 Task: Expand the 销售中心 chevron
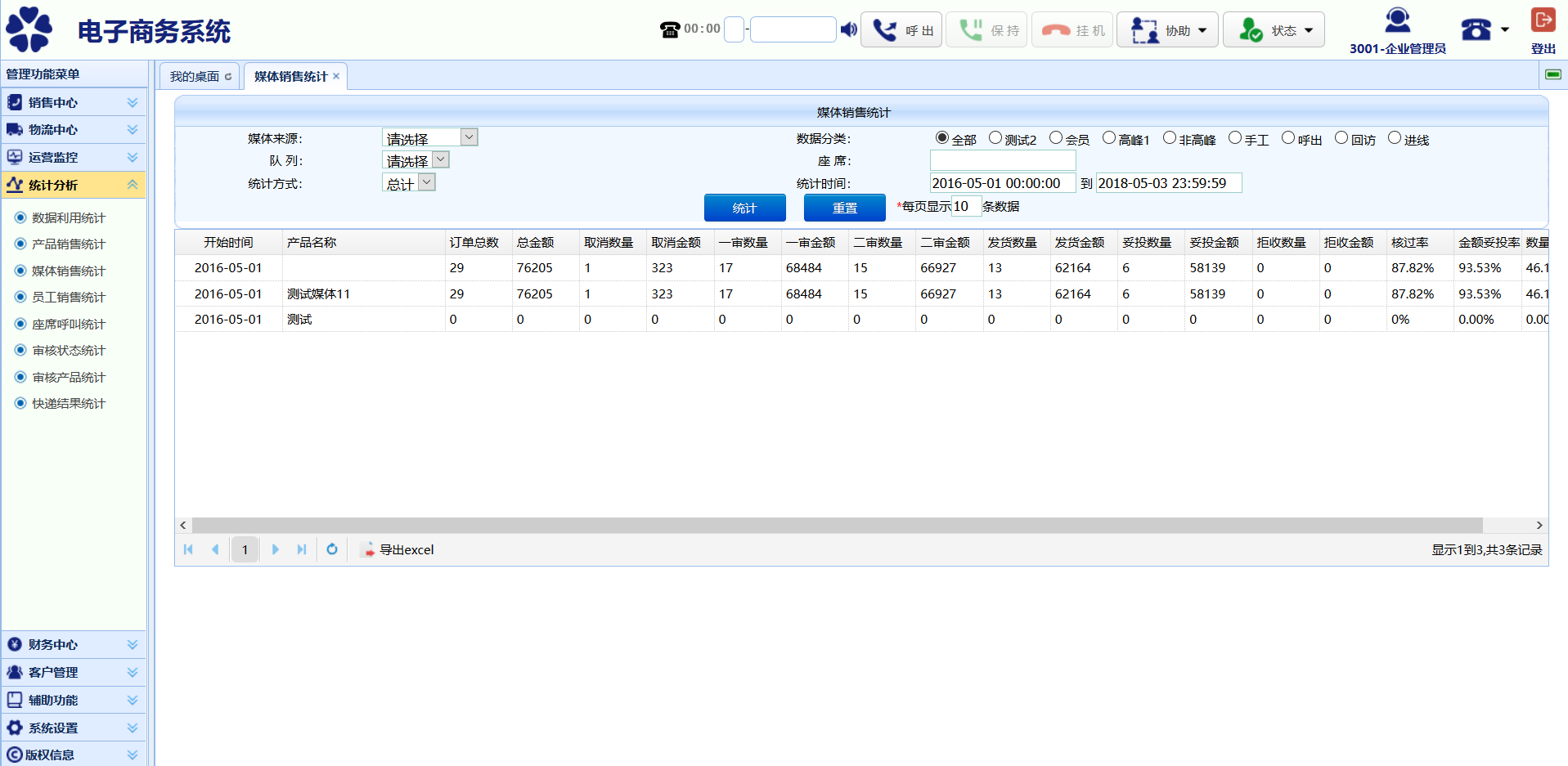[133, 102]
